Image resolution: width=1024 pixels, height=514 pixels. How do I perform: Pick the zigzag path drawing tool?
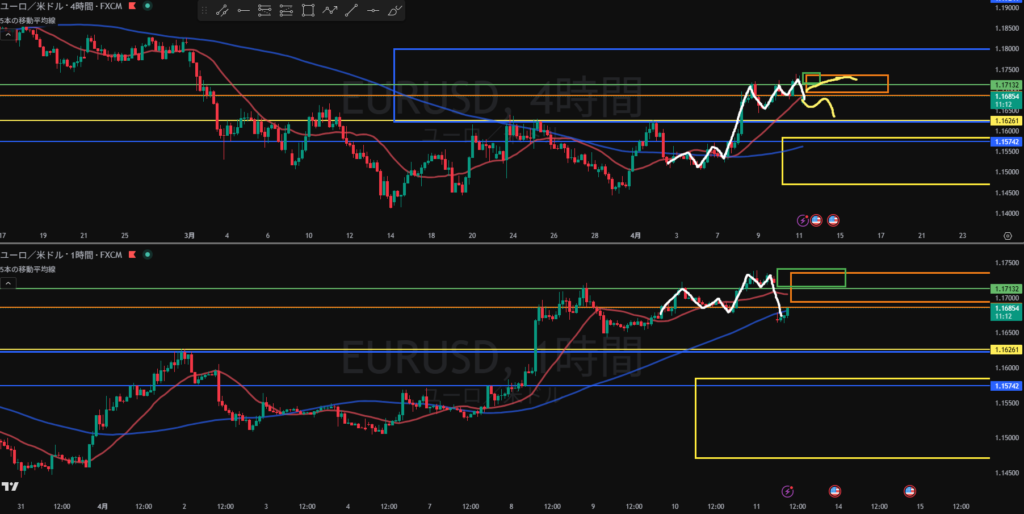329,11
